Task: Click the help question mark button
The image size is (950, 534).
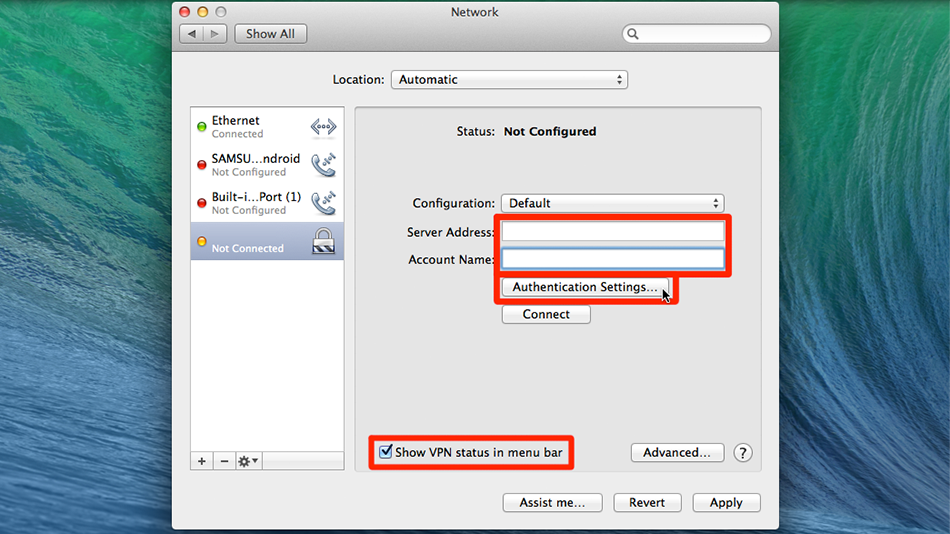Action: coord(743,453)
